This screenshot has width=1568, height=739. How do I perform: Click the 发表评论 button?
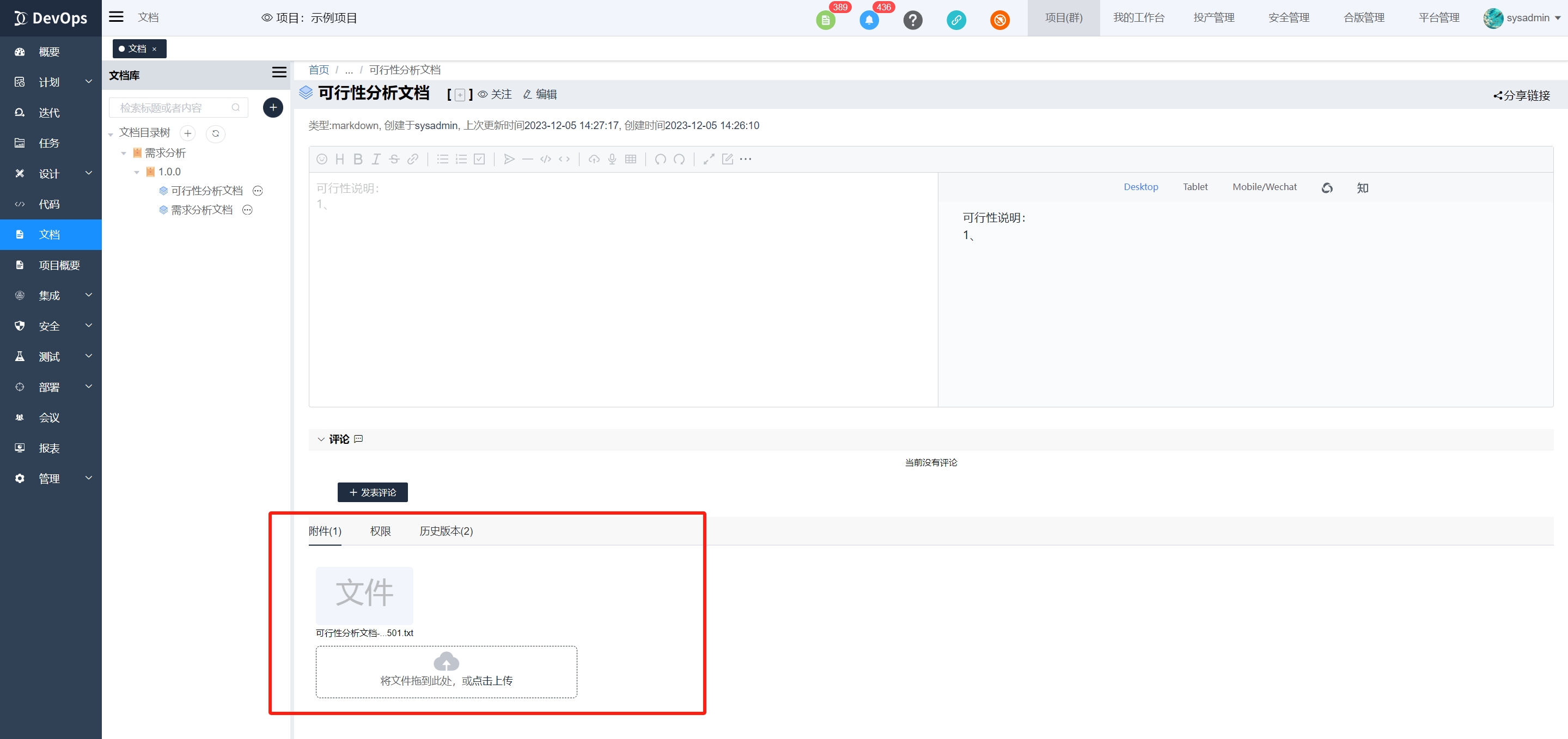coord(373,492)
